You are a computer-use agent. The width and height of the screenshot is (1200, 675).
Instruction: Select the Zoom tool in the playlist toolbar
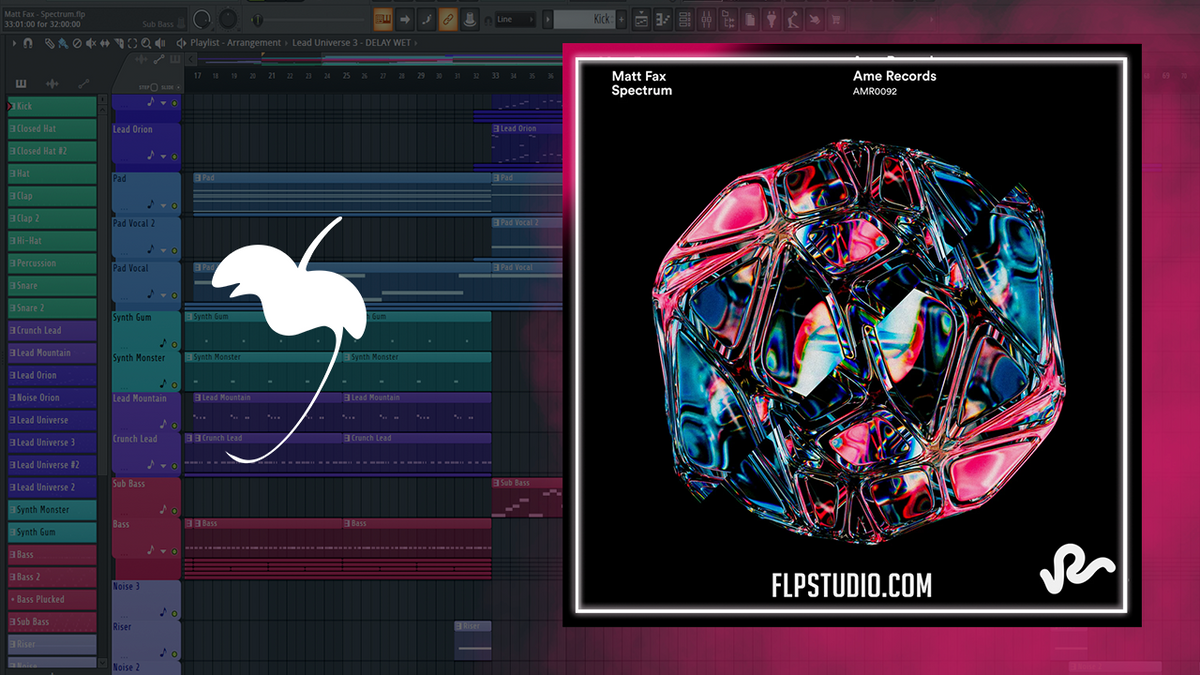click(x=145, y=42)
